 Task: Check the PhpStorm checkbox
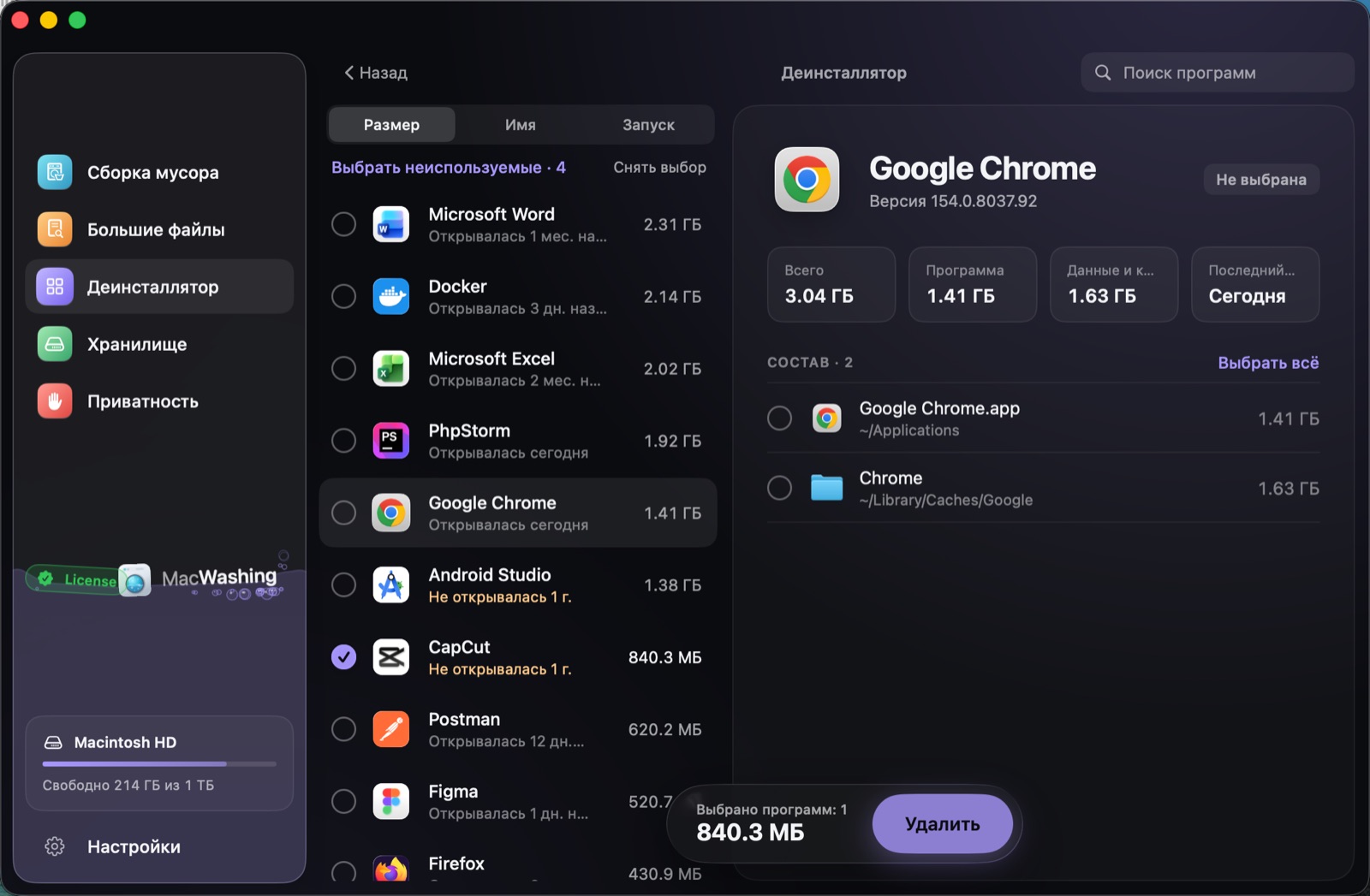coord(343,440)
